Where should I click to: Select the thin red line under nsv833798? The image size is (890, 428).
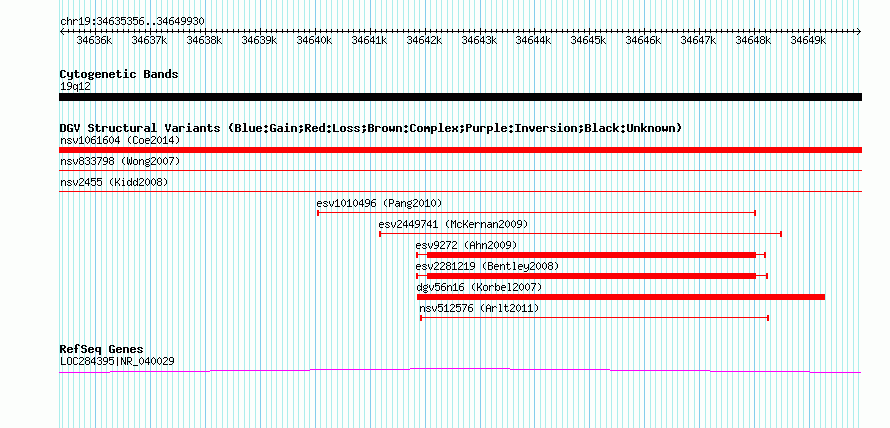coord(460,170)
